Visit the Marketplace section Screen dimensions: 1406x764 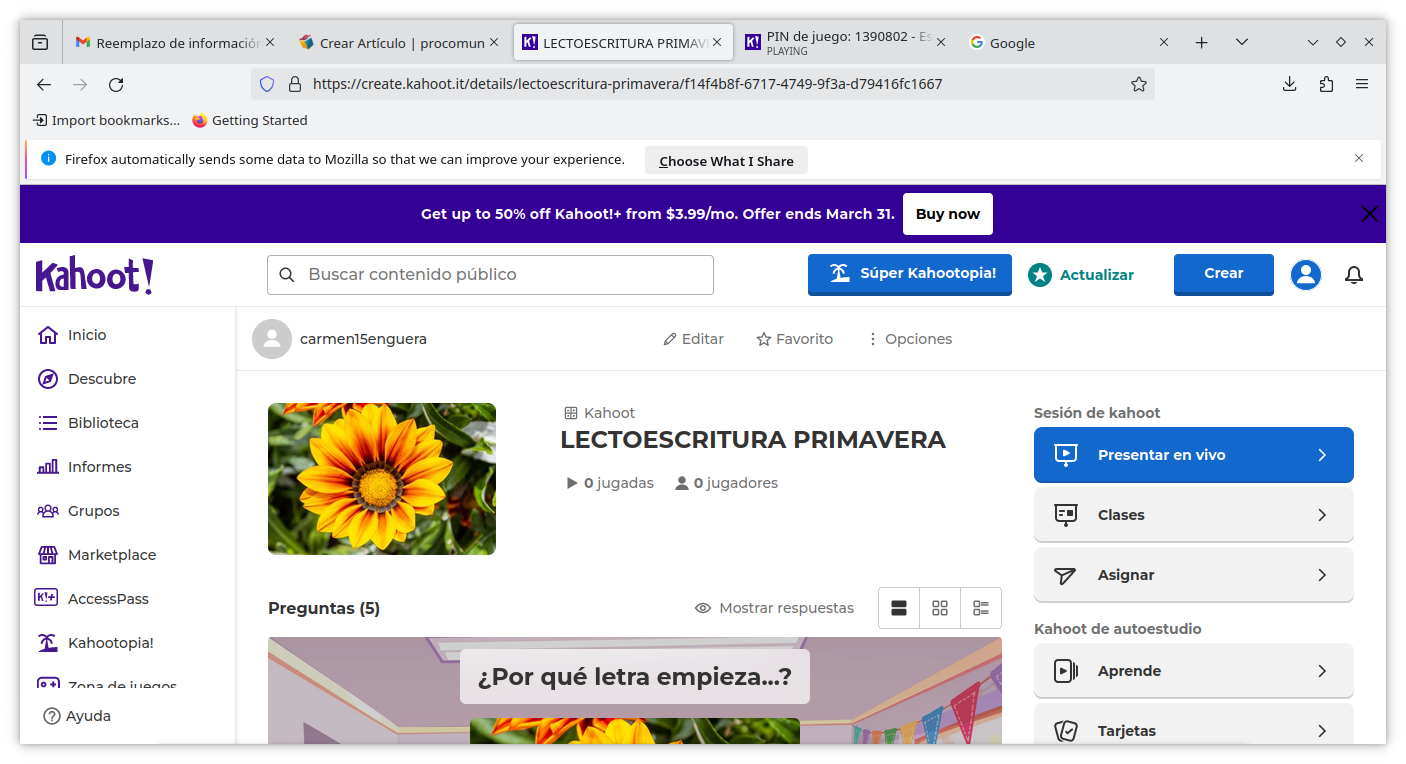point(47,554)
